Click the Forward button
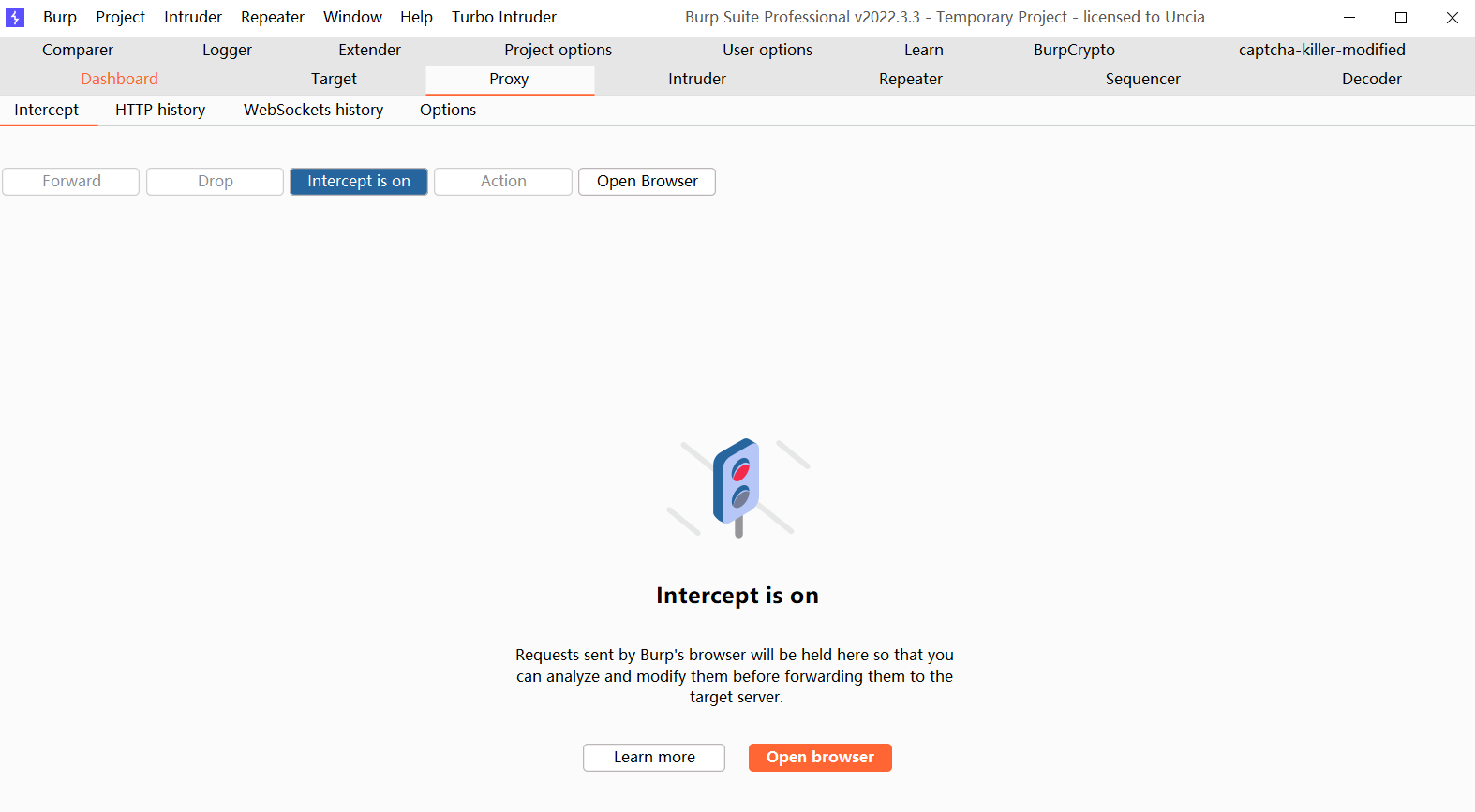This screenshot has height=812, width=1475. [71, 181]
